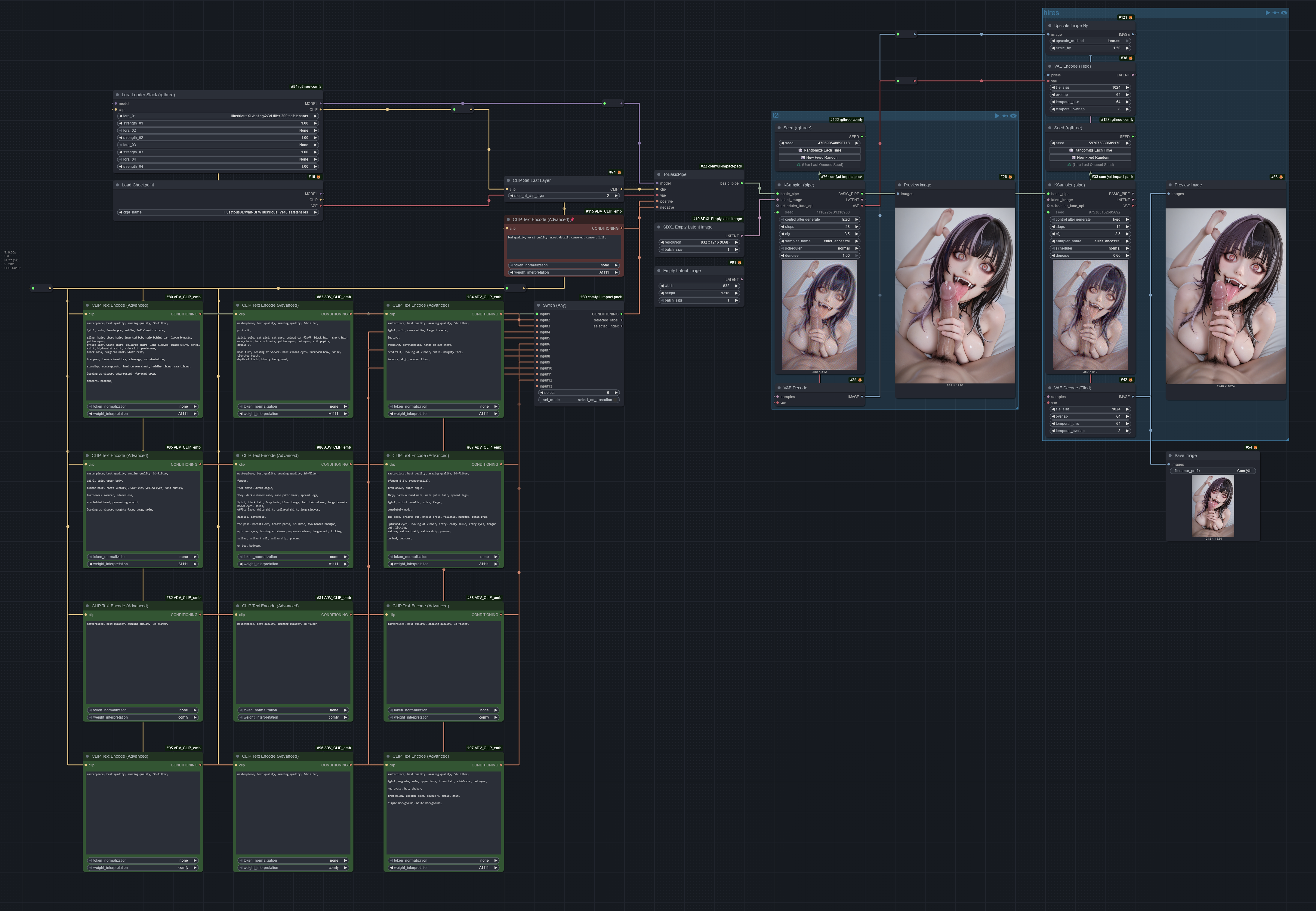Viewport: 1316px width, 911px height.
Task: Mute the t2i group using its eye icon
Action: tap(1013, 116)
